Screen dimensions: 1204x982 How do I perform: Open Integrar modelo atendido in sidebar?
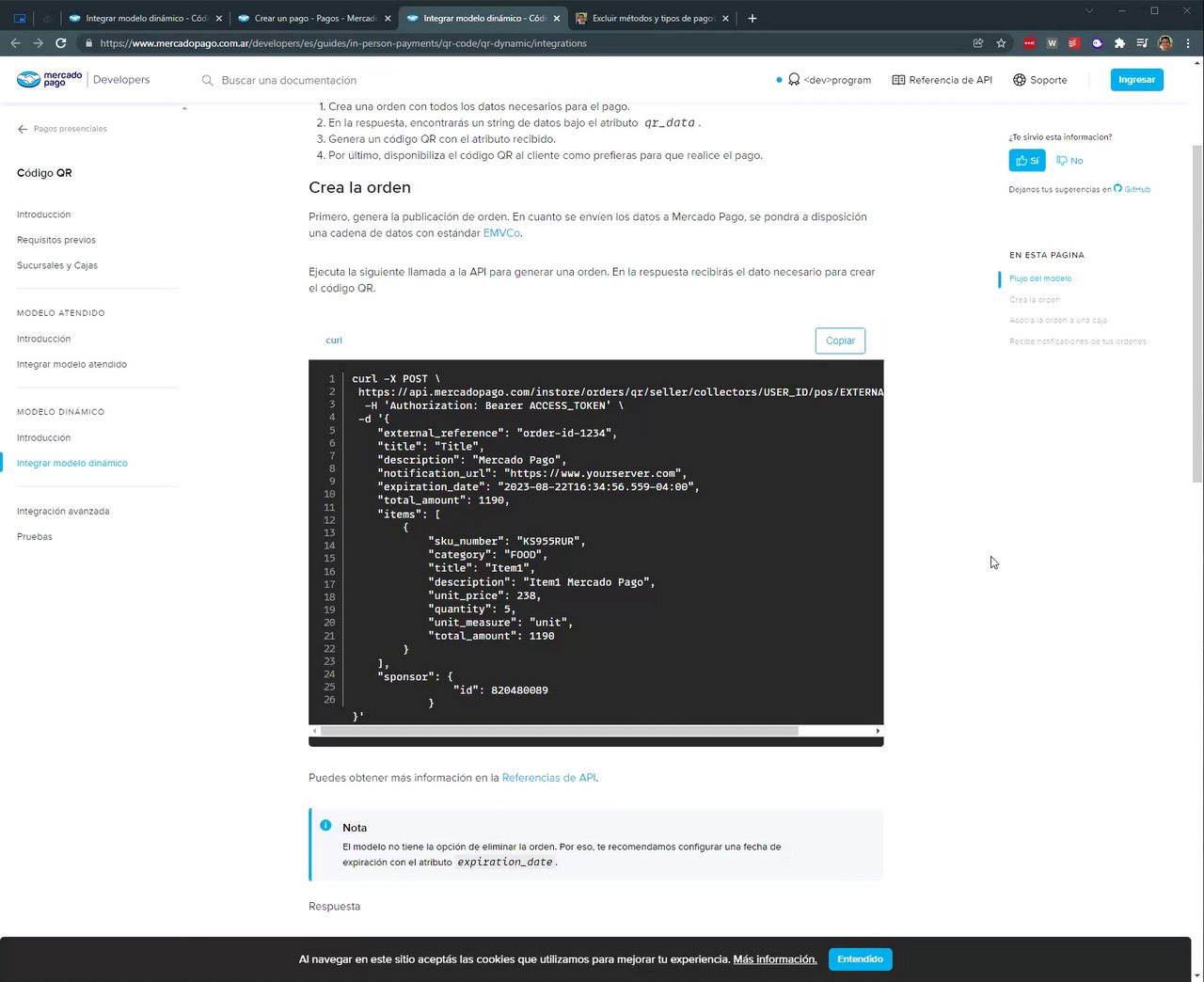tap(71, 364)
